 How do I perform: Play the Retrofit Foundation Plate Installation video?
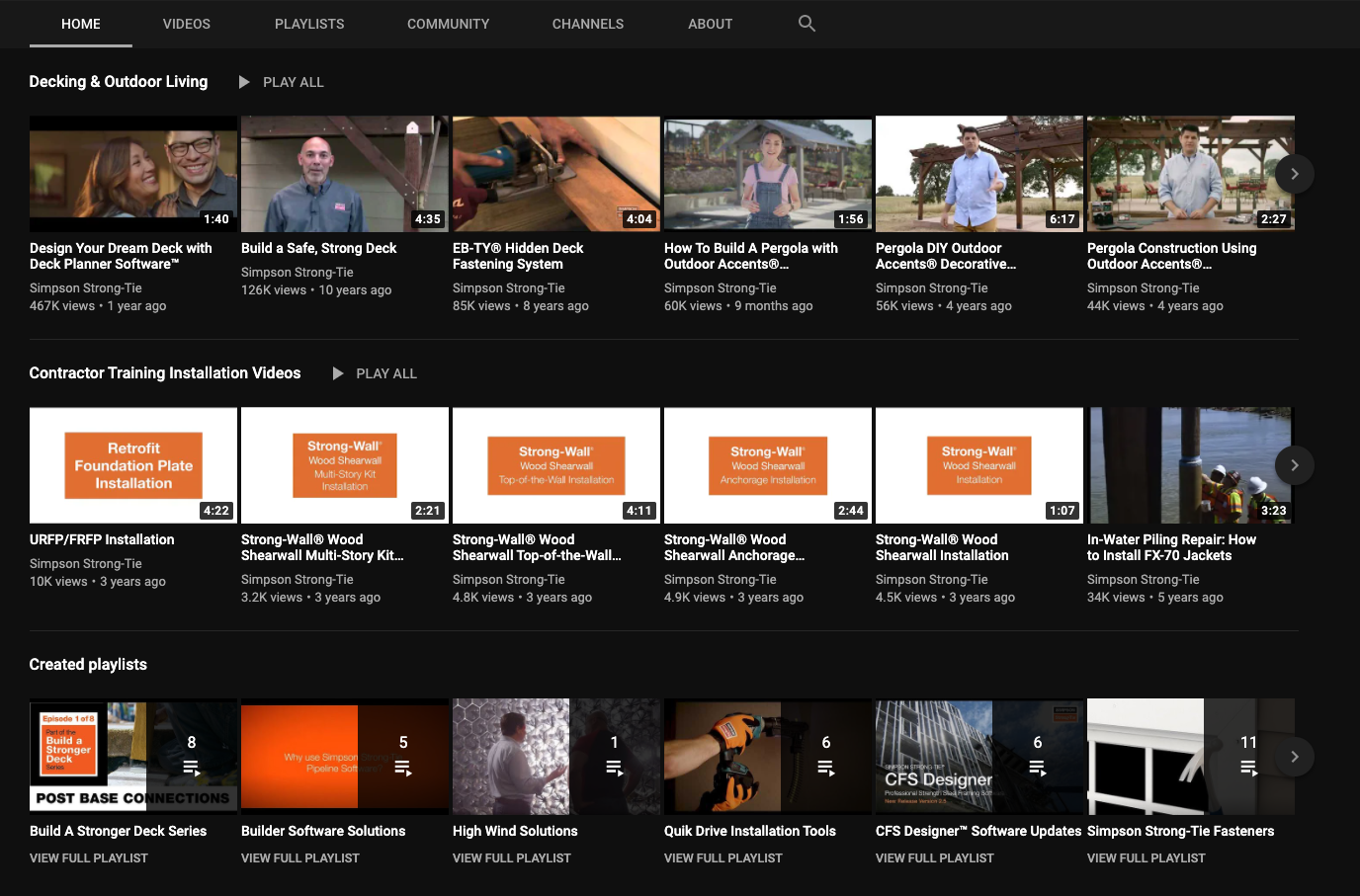click(x=133, y=465)
